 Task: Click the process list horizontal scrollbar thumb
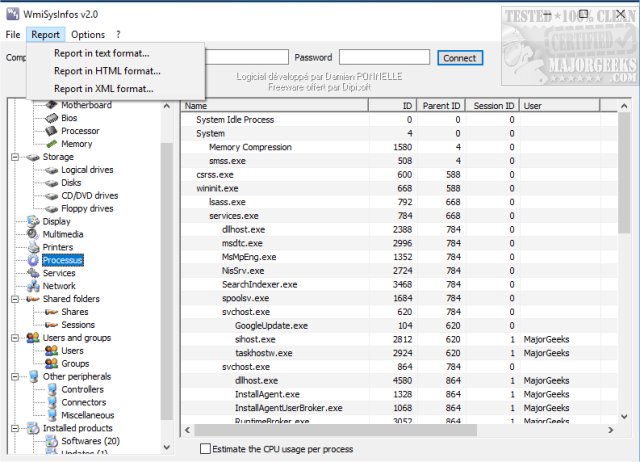click(x=336, y=430)
